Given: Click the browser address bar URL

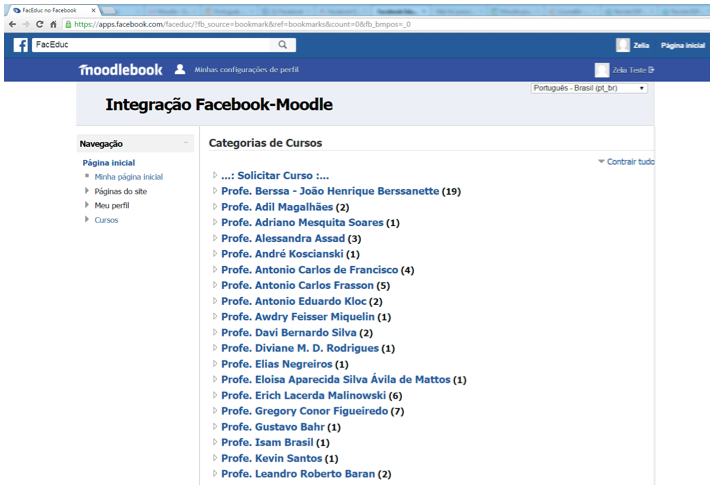Looking at the screenshot, I should pyautogui.click(x=242, y=24).
